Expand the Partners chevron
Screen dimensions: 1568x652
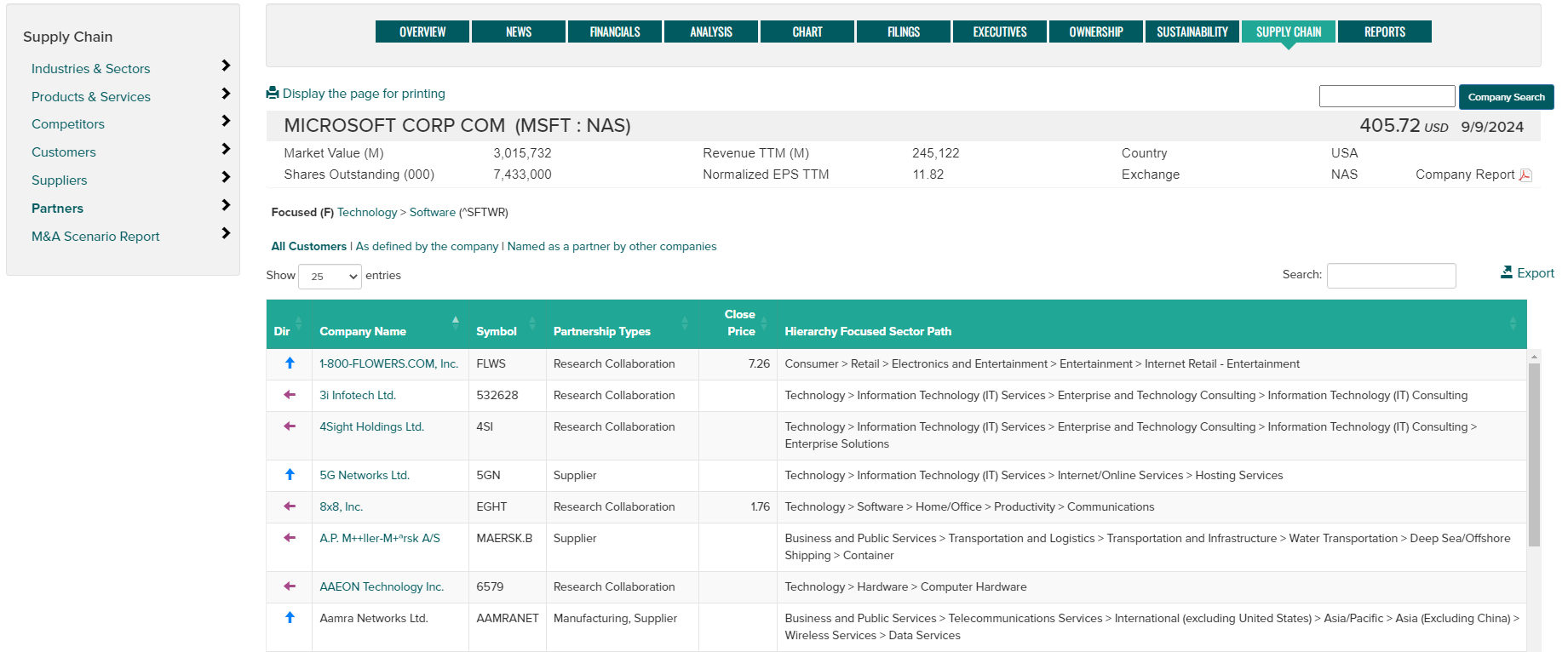pyautogui.click(x=226, y=205)
